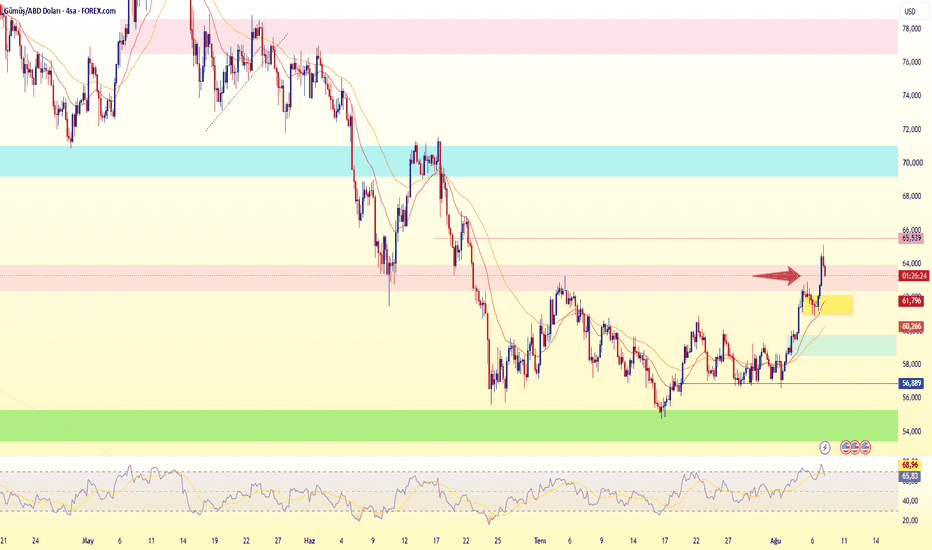Click the 01:26:24 countdown price label
This screenshot has height=550, width=932.
pos(914,276)
